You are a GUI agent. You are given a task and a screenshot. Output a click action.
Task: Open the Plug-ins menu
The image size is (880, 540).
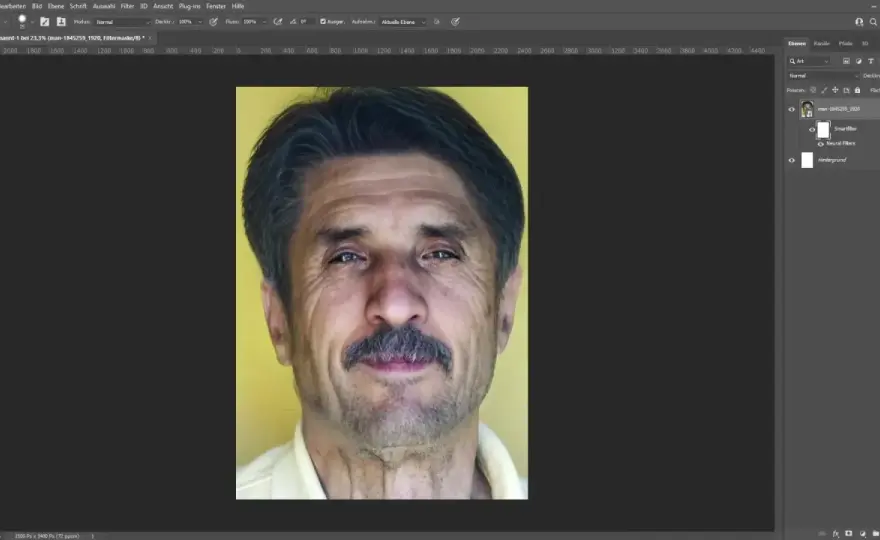coord(189,6)
